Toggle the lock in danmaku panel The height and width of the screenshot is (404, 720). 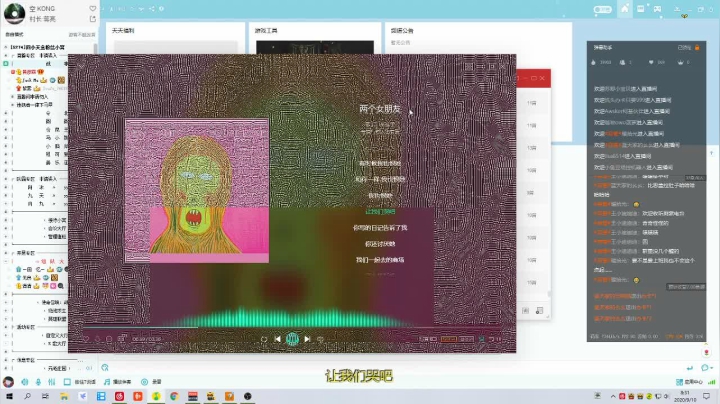pyautogui.click(x=697, y=47)
